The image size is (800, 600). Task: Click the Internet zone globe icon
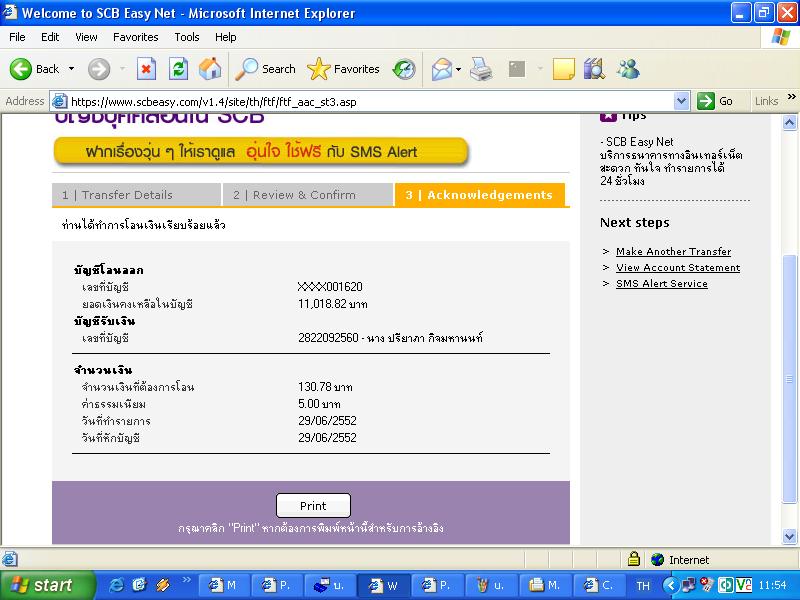click(x=658, y=560)
